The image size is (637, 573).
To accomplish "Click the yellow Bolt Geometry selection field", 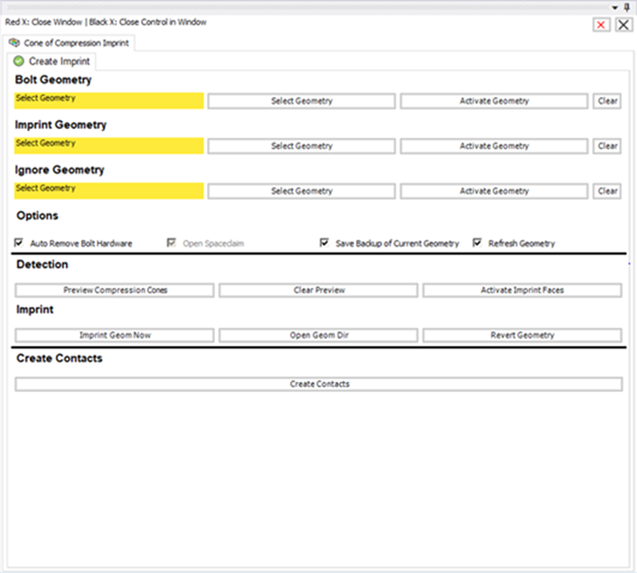I will [x=109, y=100].
